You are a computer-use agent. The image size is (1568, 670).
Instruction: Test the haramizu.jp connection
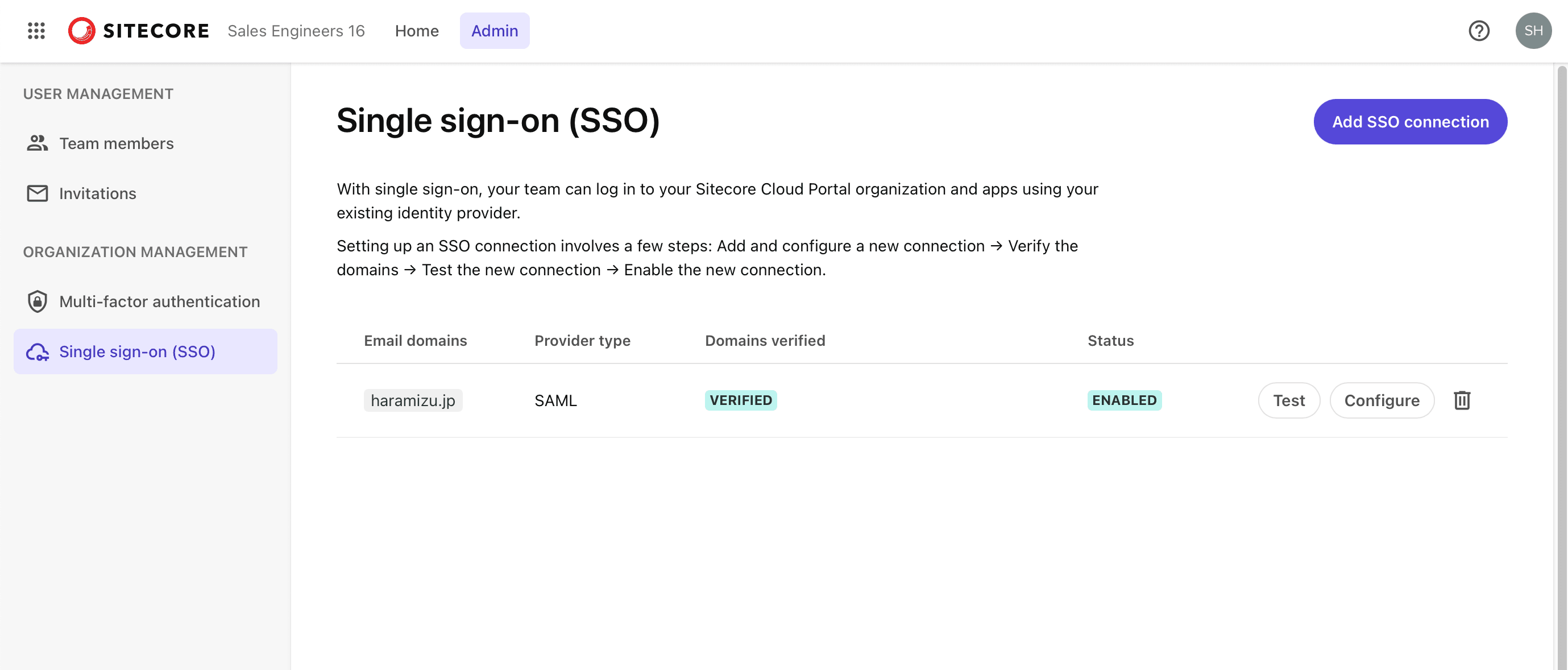point(1289,400)
